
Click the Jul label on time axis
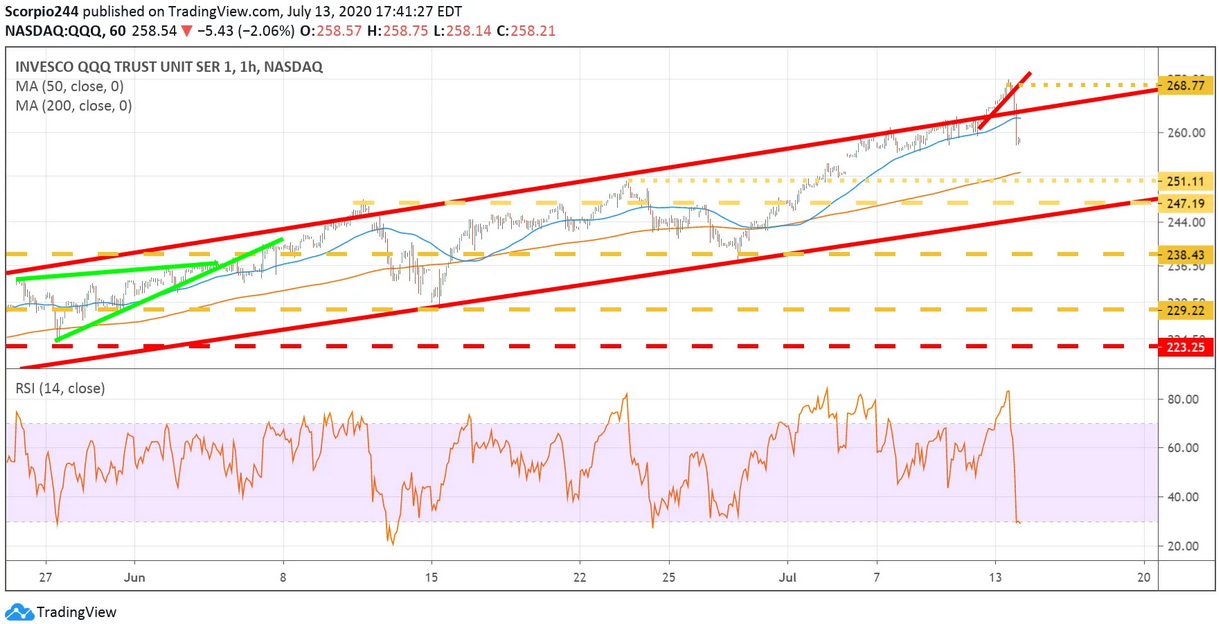[789, 578]
